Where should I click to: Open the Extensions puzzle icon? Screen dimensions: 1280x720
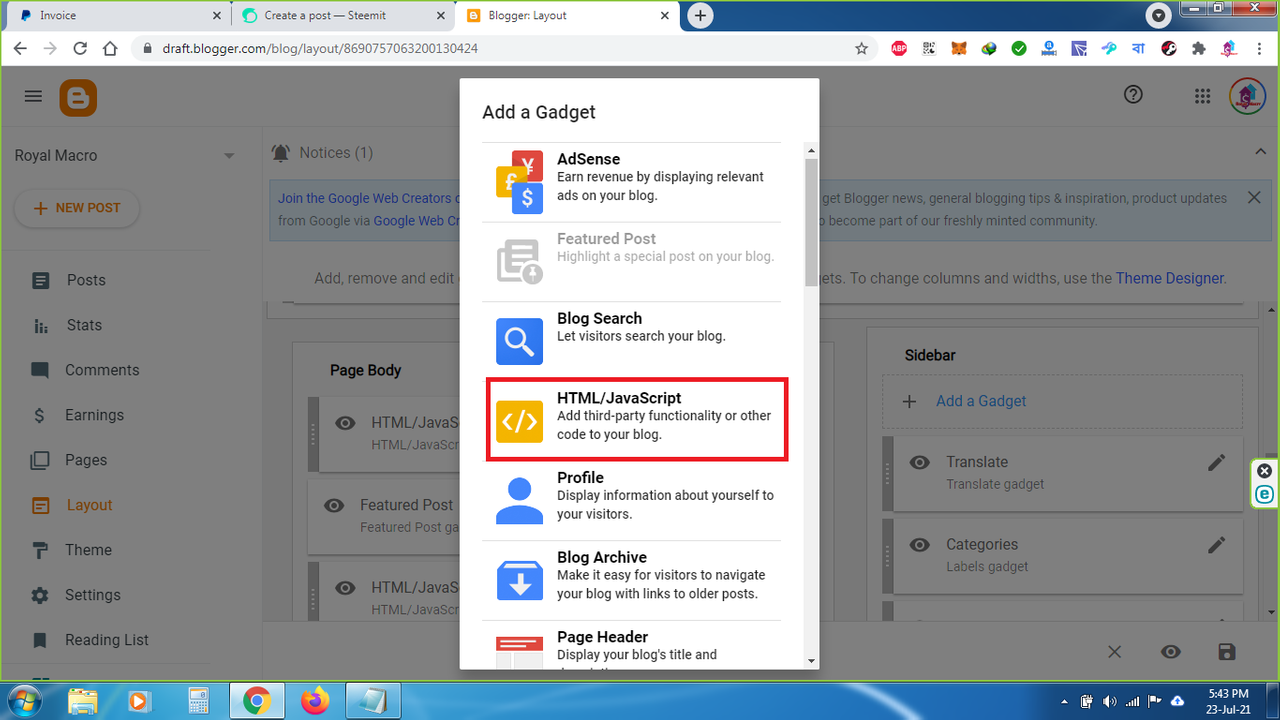click(1199, 48)
